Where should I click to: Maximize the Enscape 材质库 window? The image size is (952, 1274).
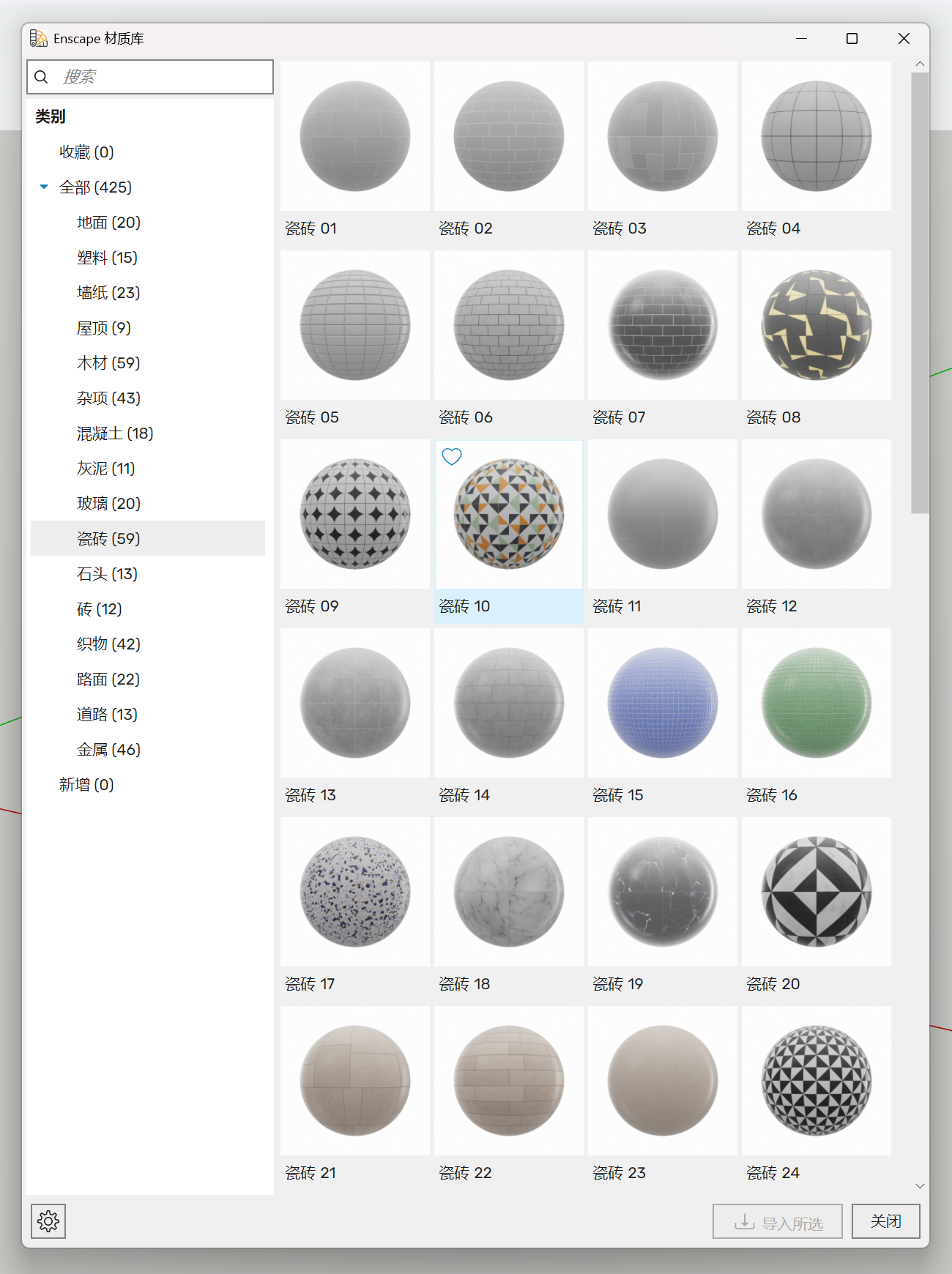852,39
